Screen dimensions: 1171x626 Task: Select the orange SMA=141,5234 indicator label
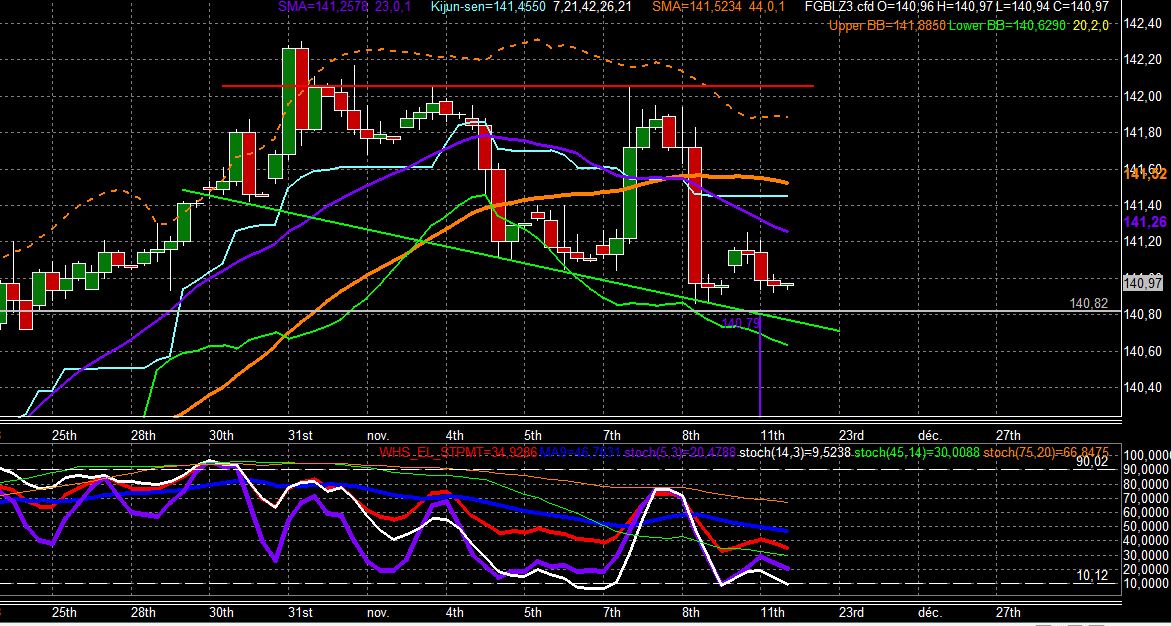(x=698, y=7)
